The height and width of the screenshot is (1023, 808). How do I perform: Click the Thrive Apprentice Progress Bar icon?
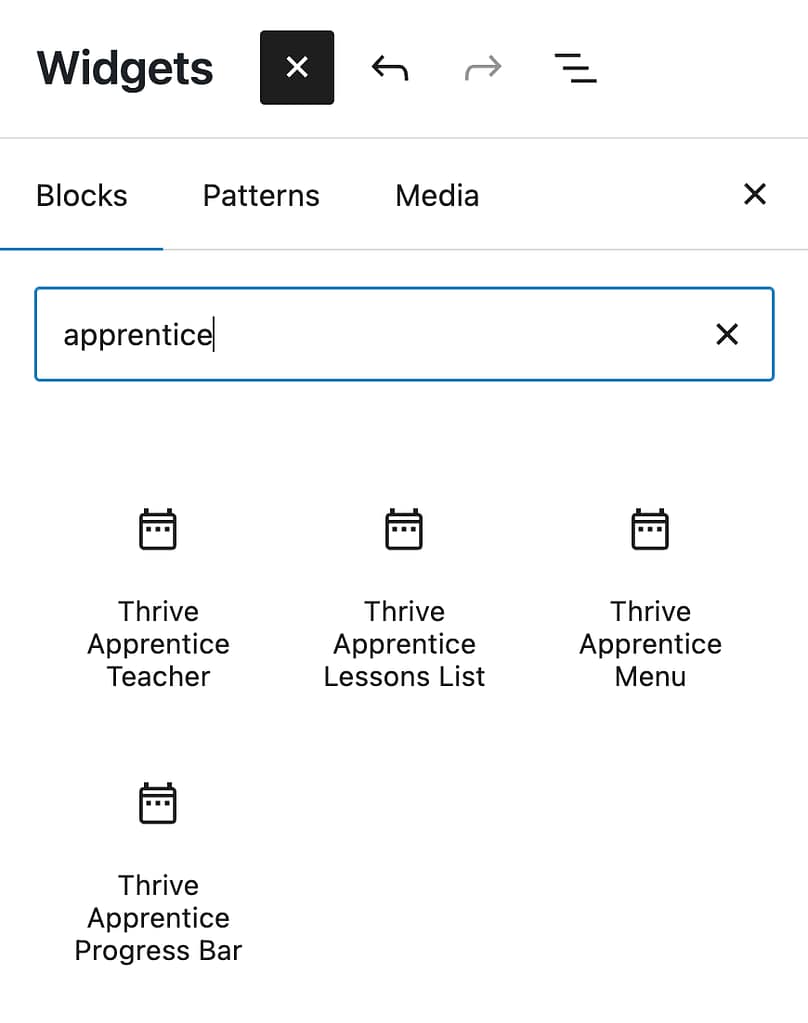click(x=158, y=804)
